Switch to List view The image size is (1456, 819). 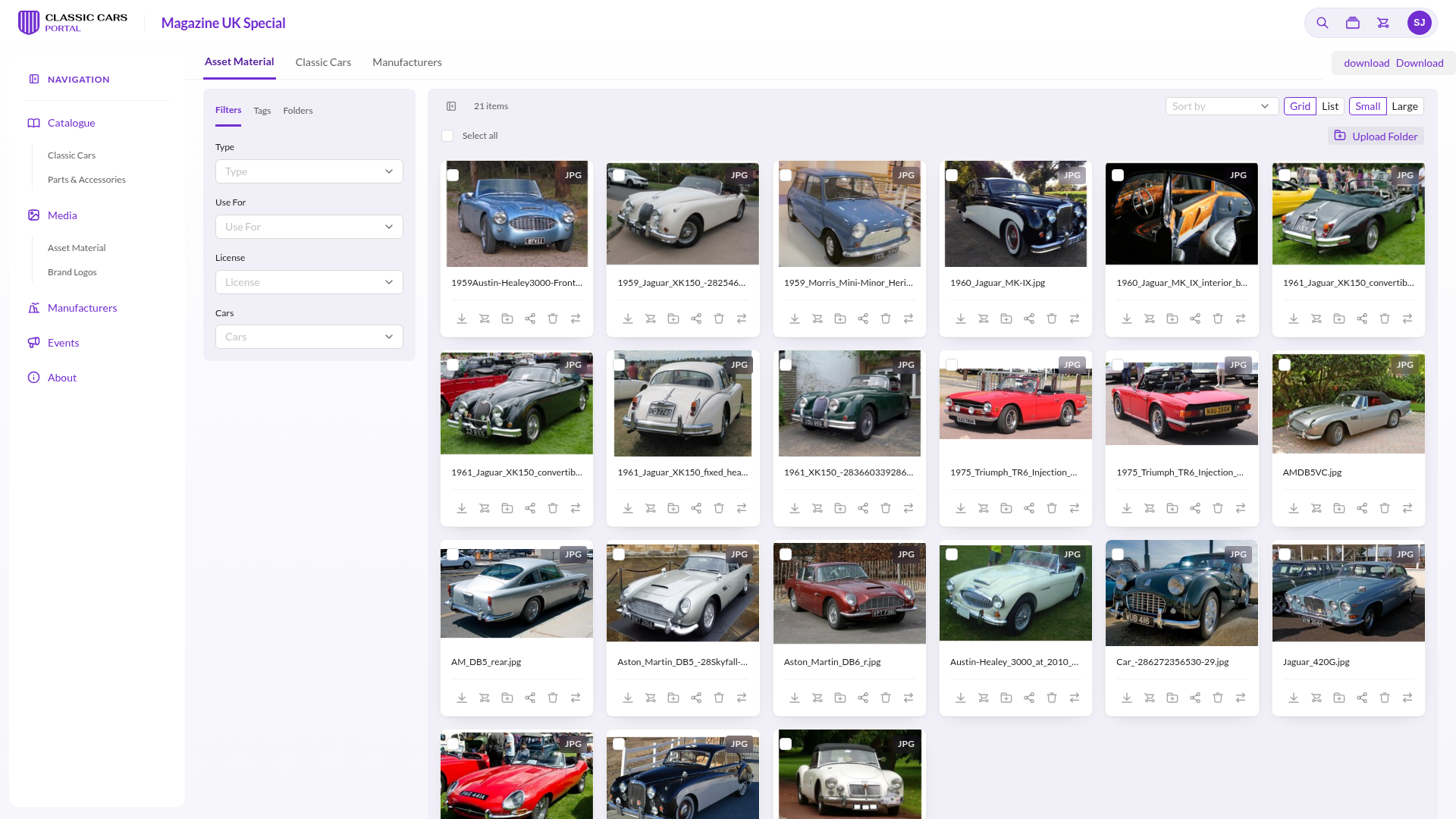point(1330,106)
